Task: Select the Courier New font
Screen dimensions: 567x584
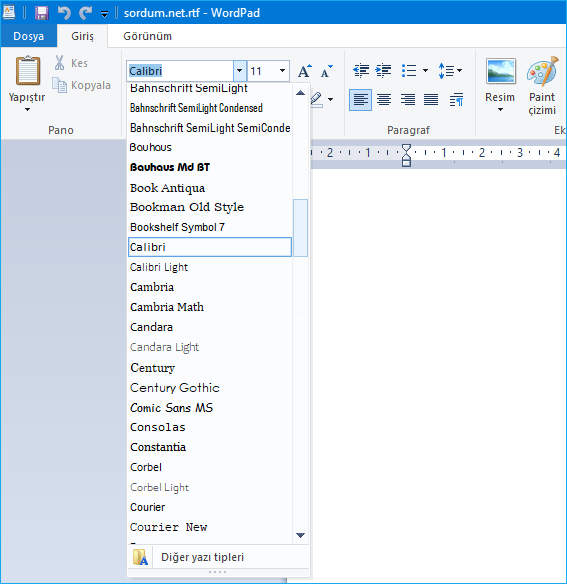Action: click(210, 527)
